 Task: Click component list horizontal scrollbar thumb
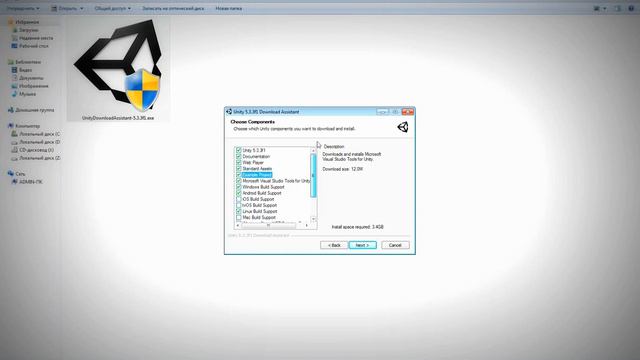(268, 225)
